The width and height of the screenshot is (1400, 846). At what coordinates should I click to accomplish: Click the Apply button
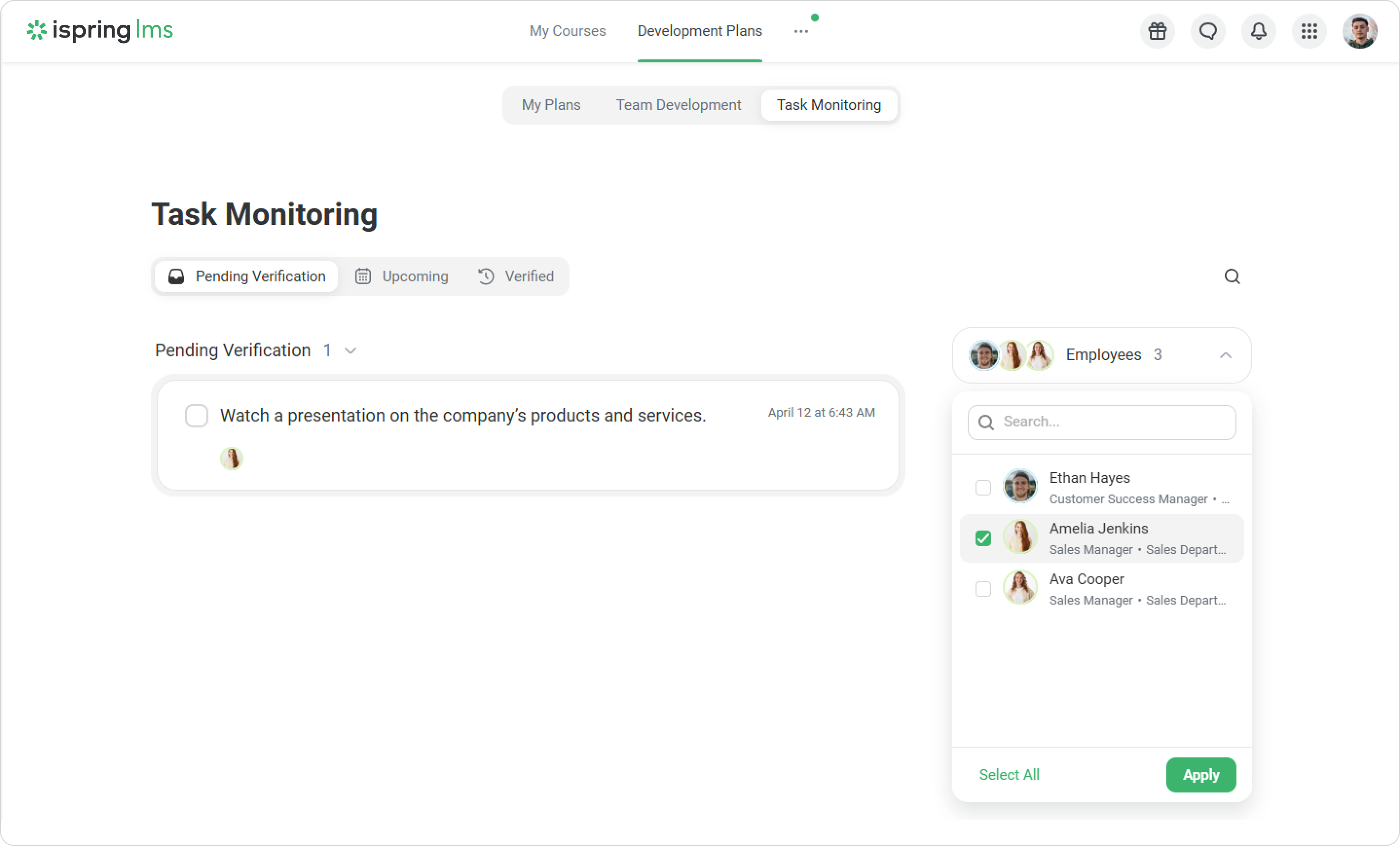coord(1200,774)
